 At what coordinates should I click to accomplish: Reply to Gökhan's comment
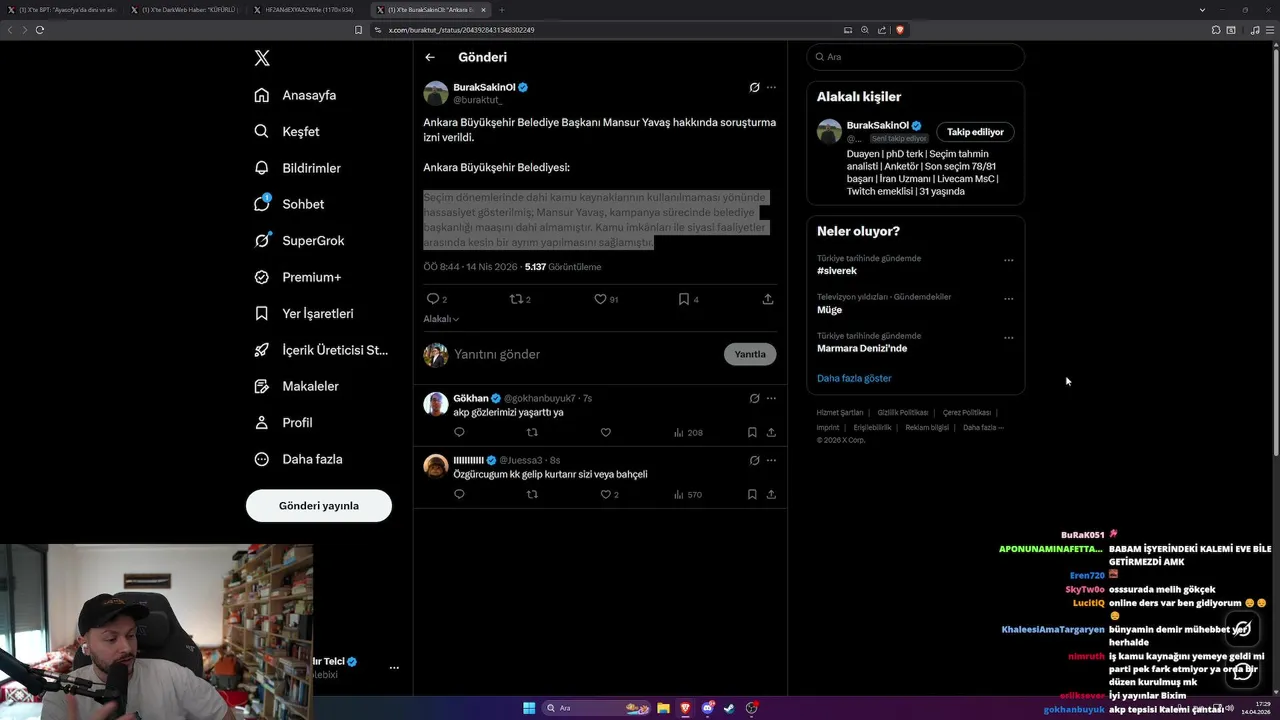tap(459, 432)
